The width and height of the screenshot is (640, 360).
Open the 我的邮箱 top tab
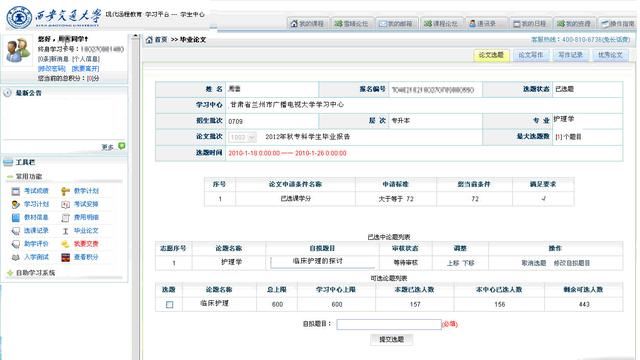click(x=395, y=24)
